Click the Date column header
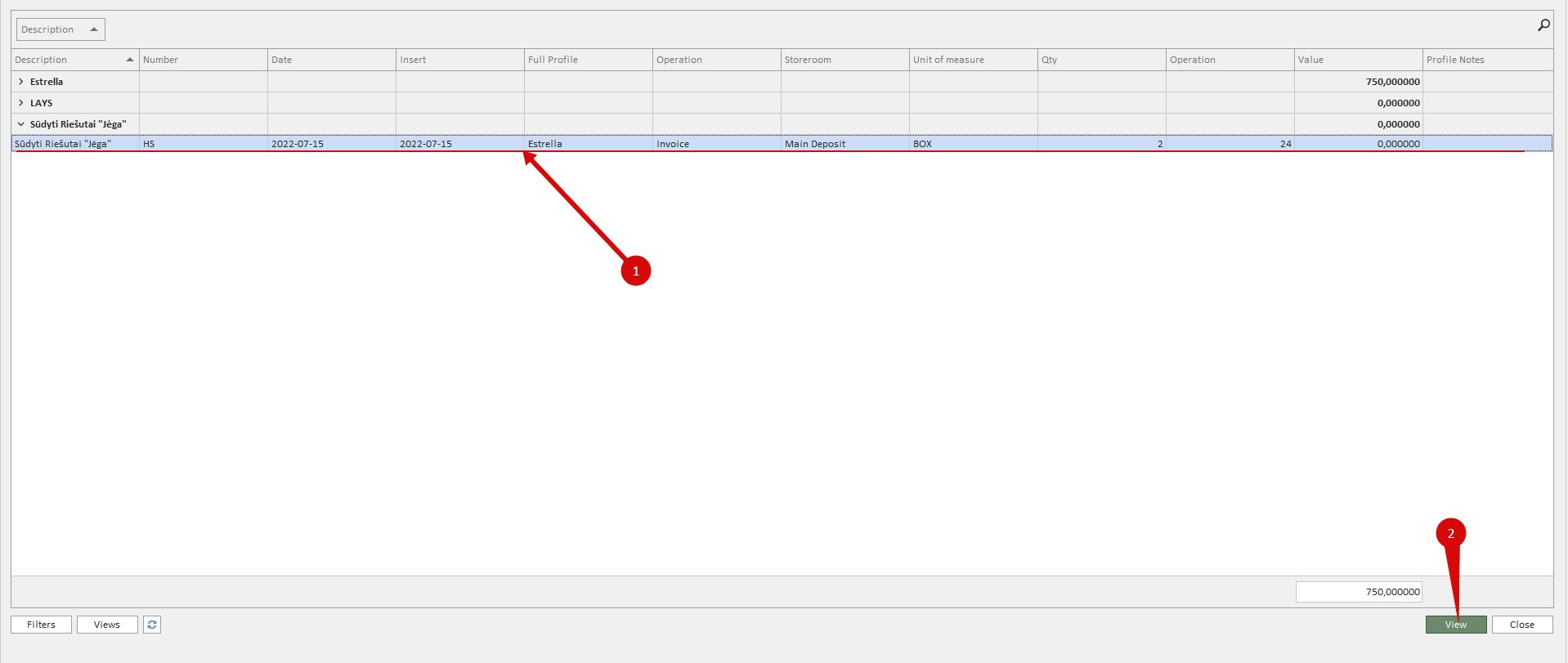 click(x=332, y=60)
